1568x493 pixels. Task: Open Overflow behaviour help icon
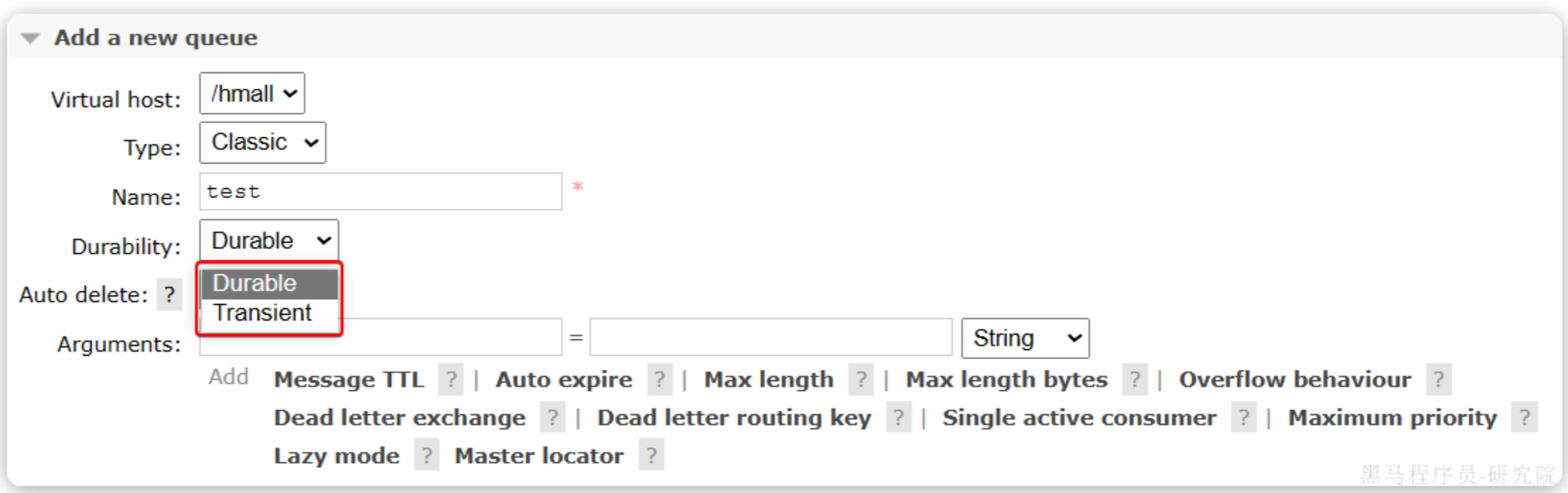tap(1438, 379)
